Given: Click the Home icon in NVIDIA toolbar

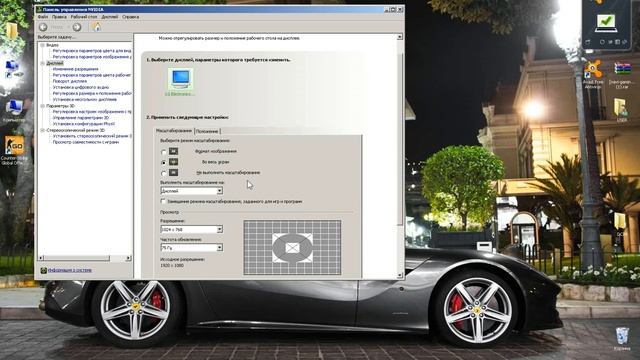Looking at the screenshot, I should [96, 27].
